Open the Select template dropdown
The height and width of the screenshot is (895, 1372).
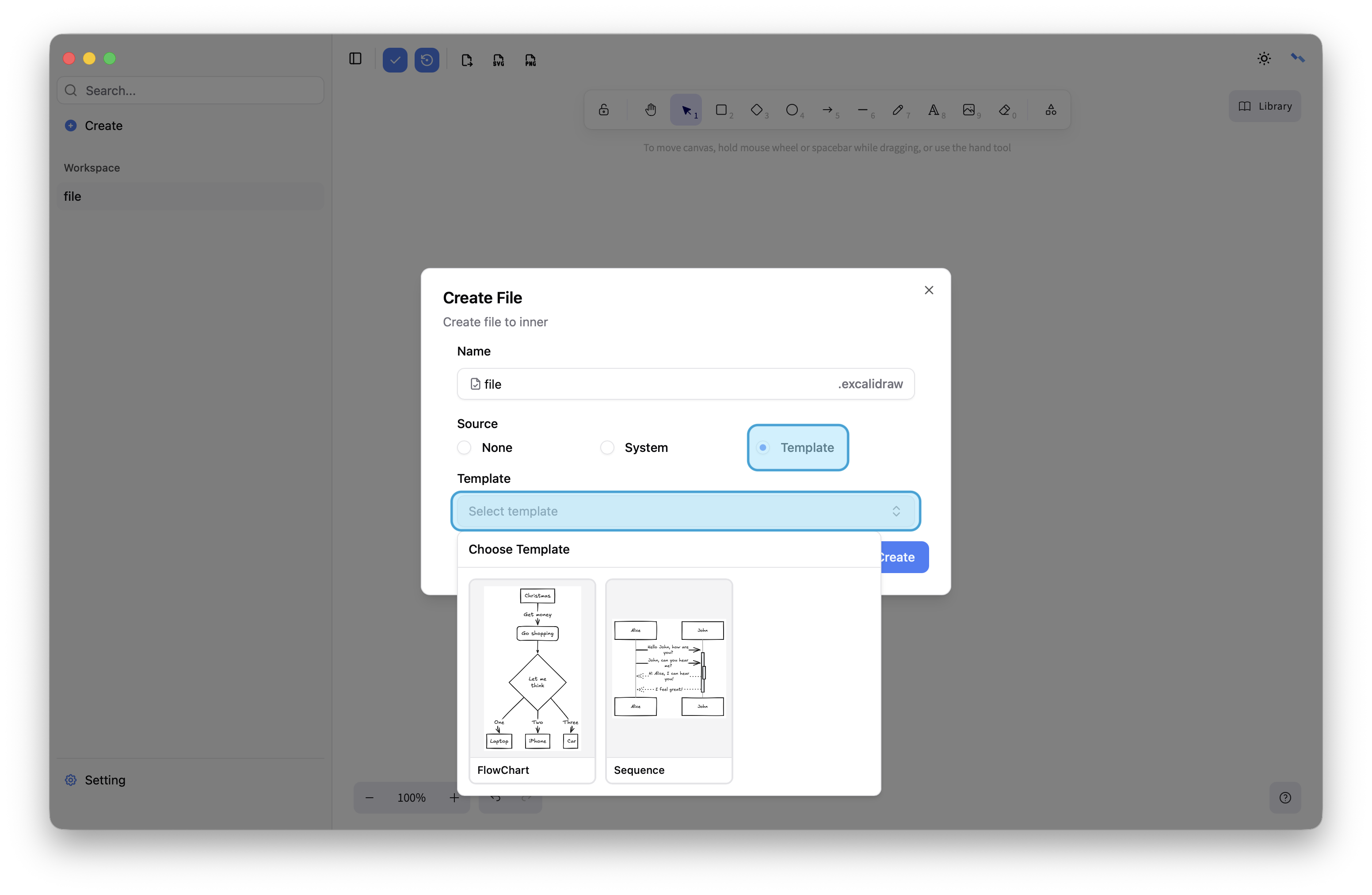[x=685, y=511]
